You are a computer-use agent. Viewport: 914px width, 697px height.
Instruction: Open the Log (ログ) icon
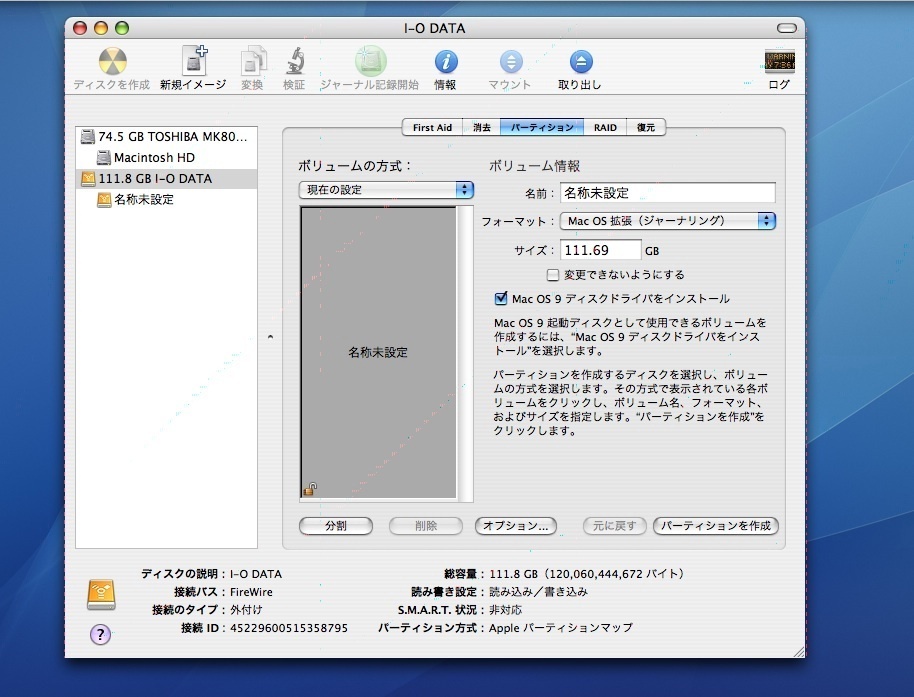coord(779,61)
